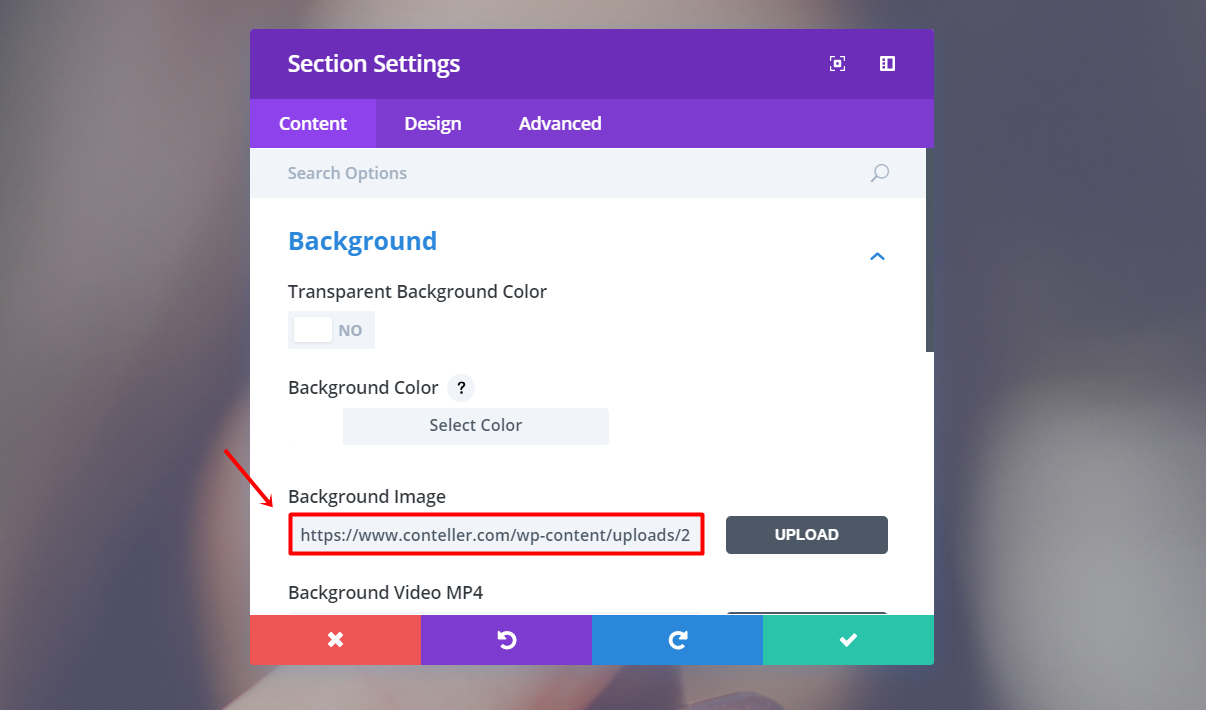Click the Section Settings title

pos(374,64)
